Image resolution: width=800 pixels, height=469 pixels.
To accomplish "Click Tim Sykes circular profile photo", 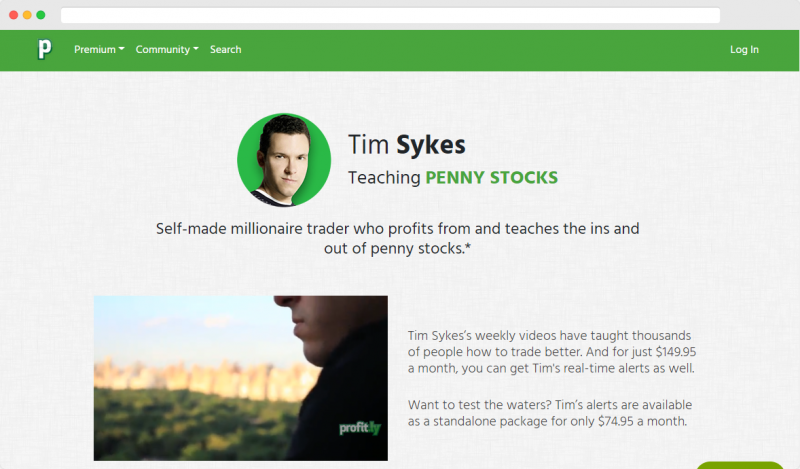I will (284, 160).
